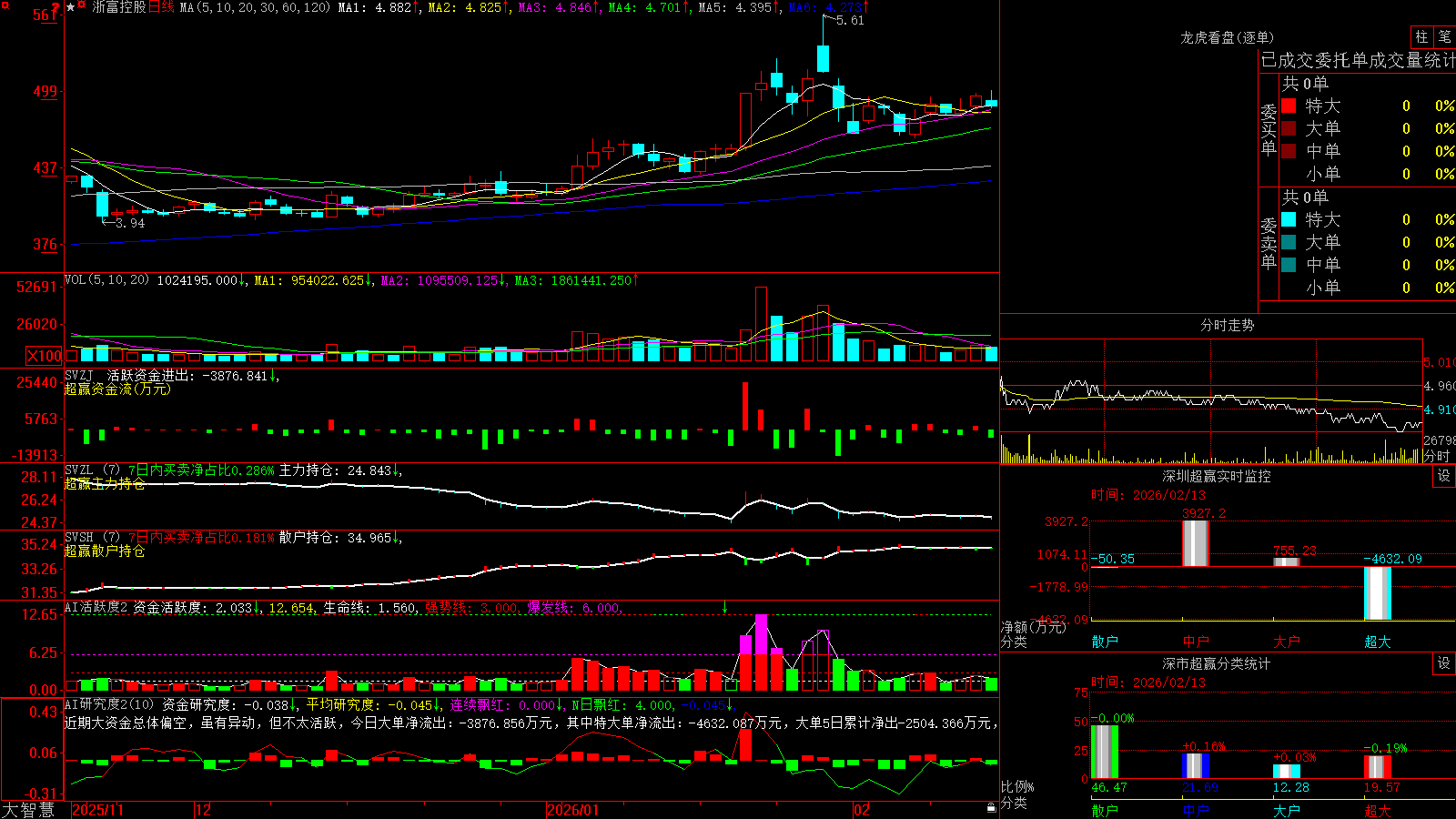
Task: Click the dark red 大单 swatch under 委买单
Action: click(1289, 128)
